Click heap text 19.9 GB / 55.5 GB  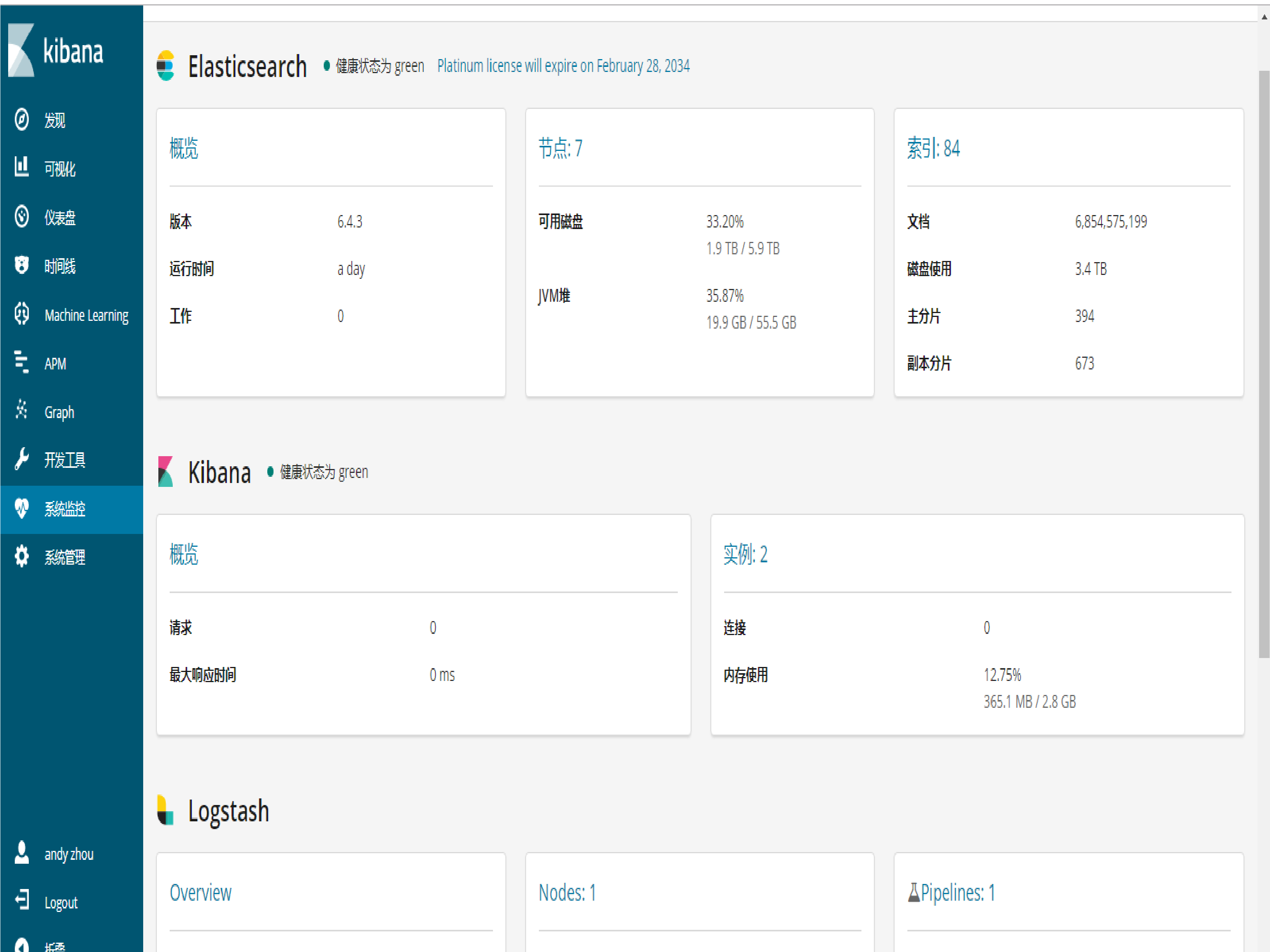(751, 322)
